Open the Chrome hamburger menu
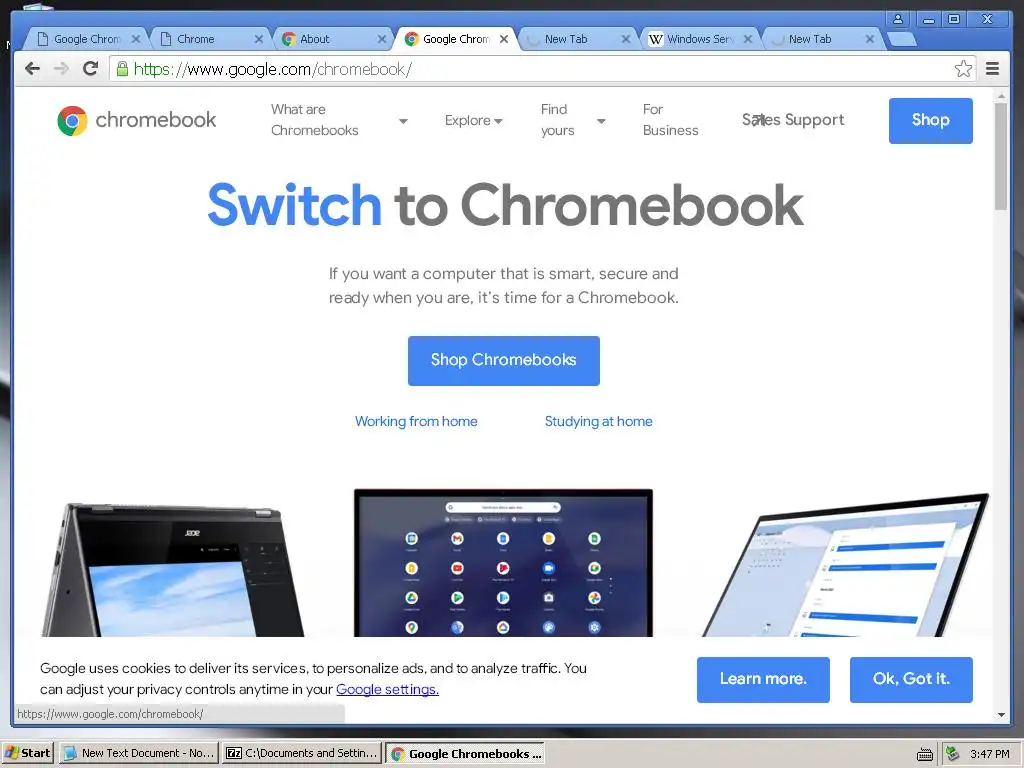This screenshot has height=768, width=1024. pos(992,69)
